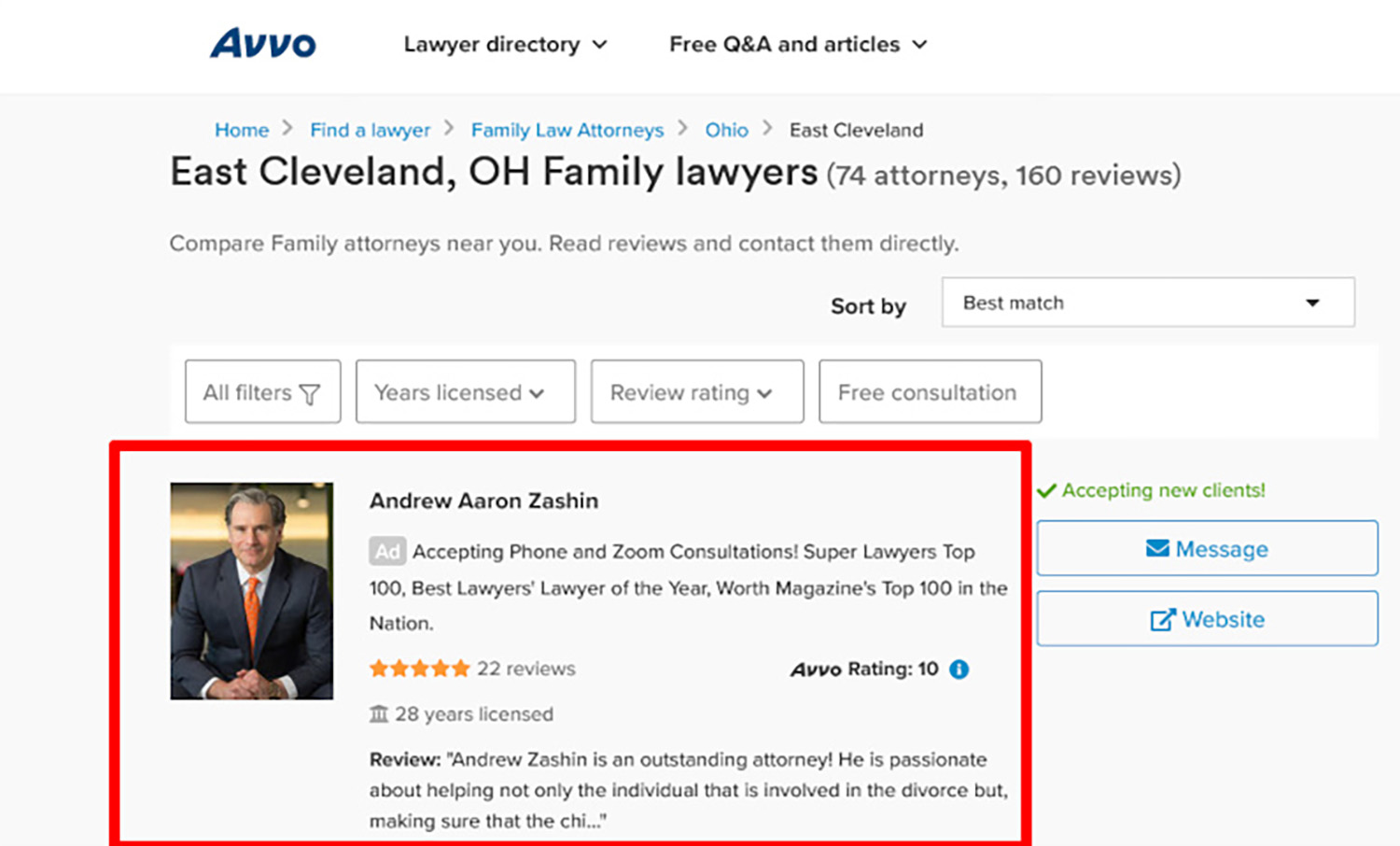Screen dimensions: 1400x846
Task: Click the Avvo logo
Action: pos(262,43)
